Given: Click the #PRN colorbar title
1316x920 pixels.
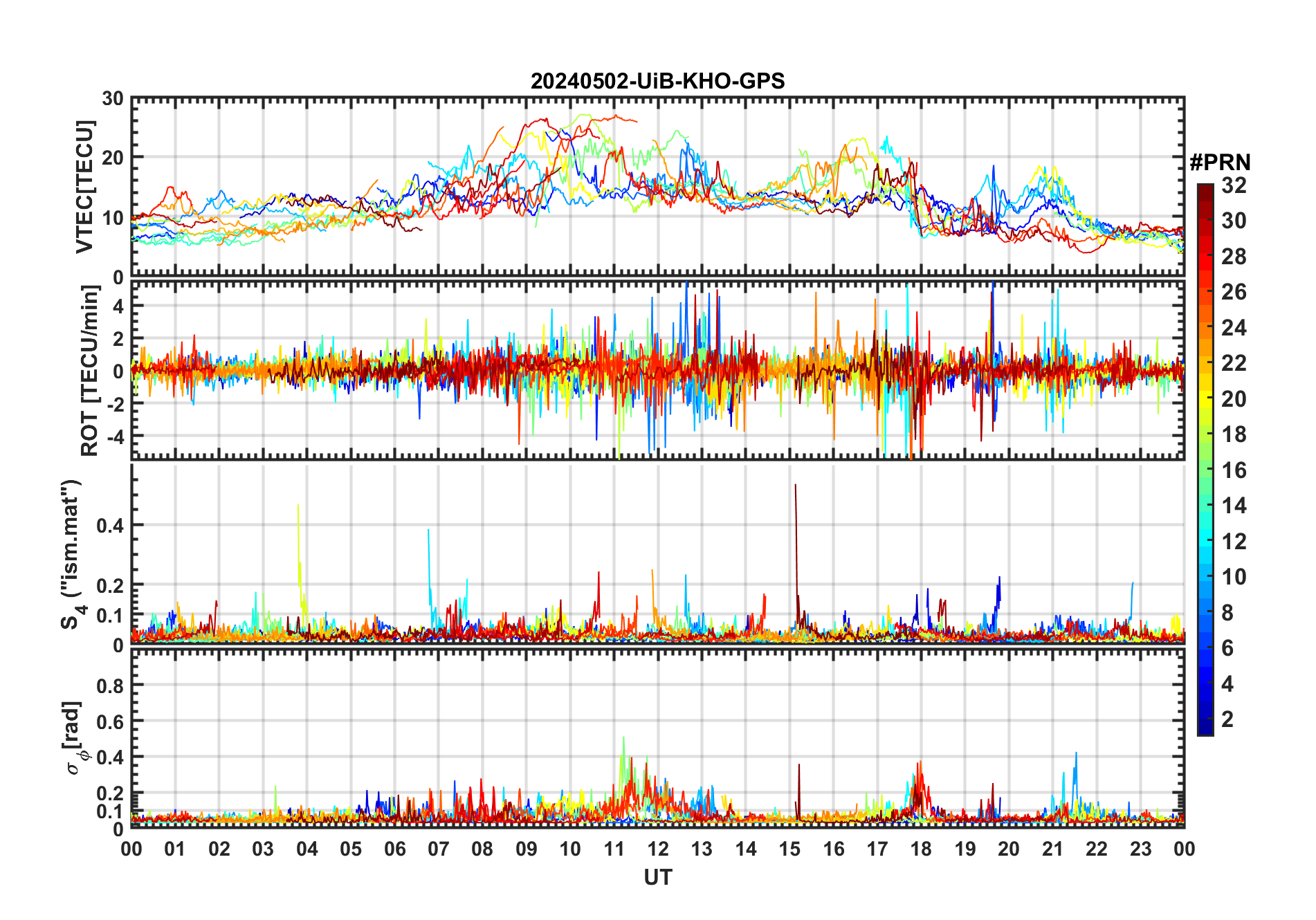Looking at the screenshot, I should [x=1220, y=163].
